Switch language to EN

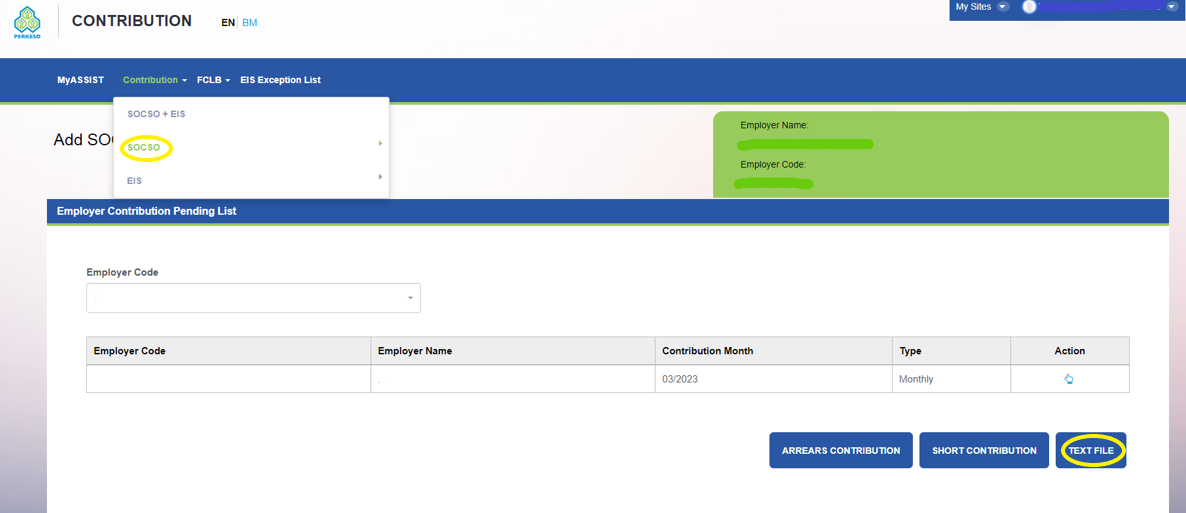point(228,23)
